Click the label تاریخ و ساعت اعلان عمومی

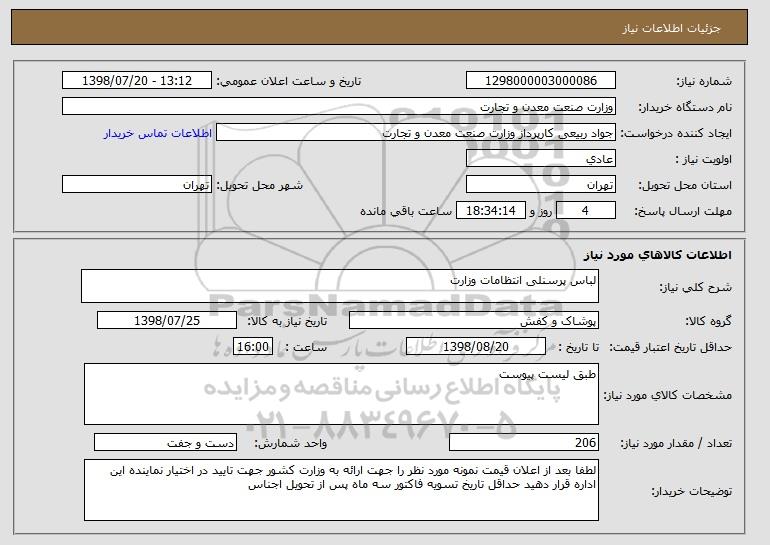289,81
